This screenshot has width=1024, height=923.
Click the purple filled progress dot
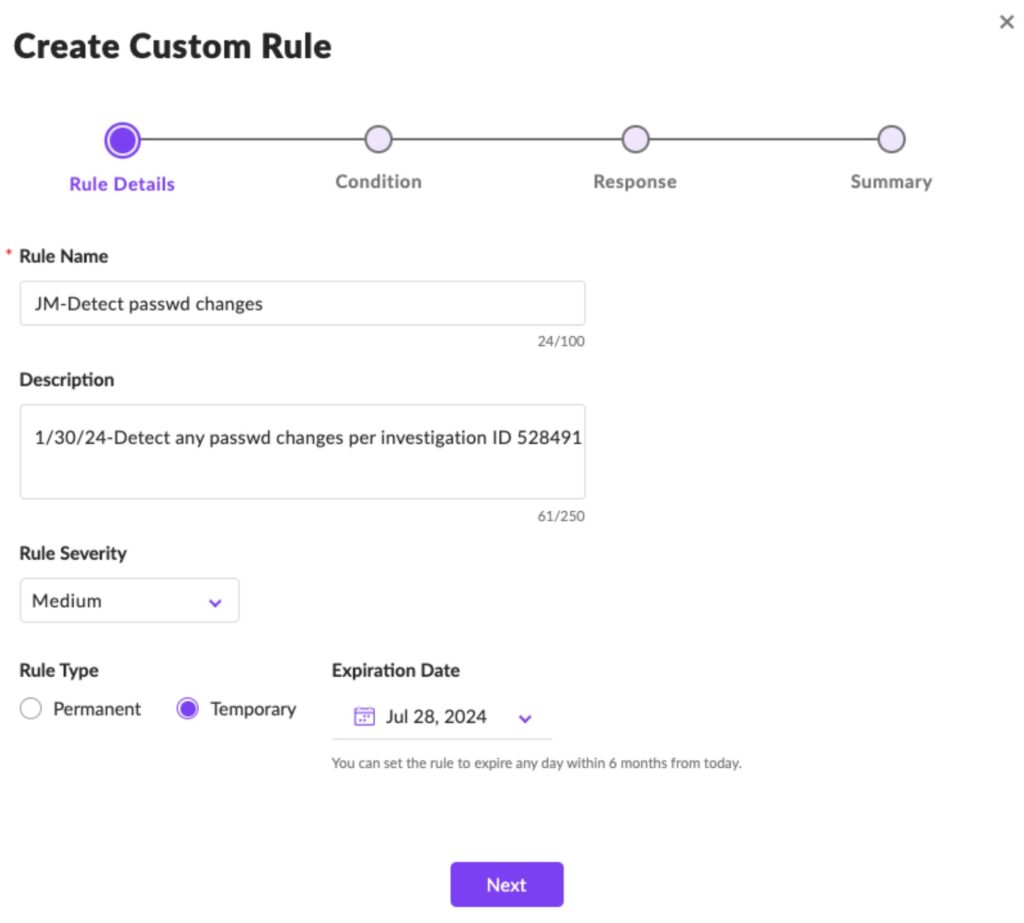tap(121, 140)
